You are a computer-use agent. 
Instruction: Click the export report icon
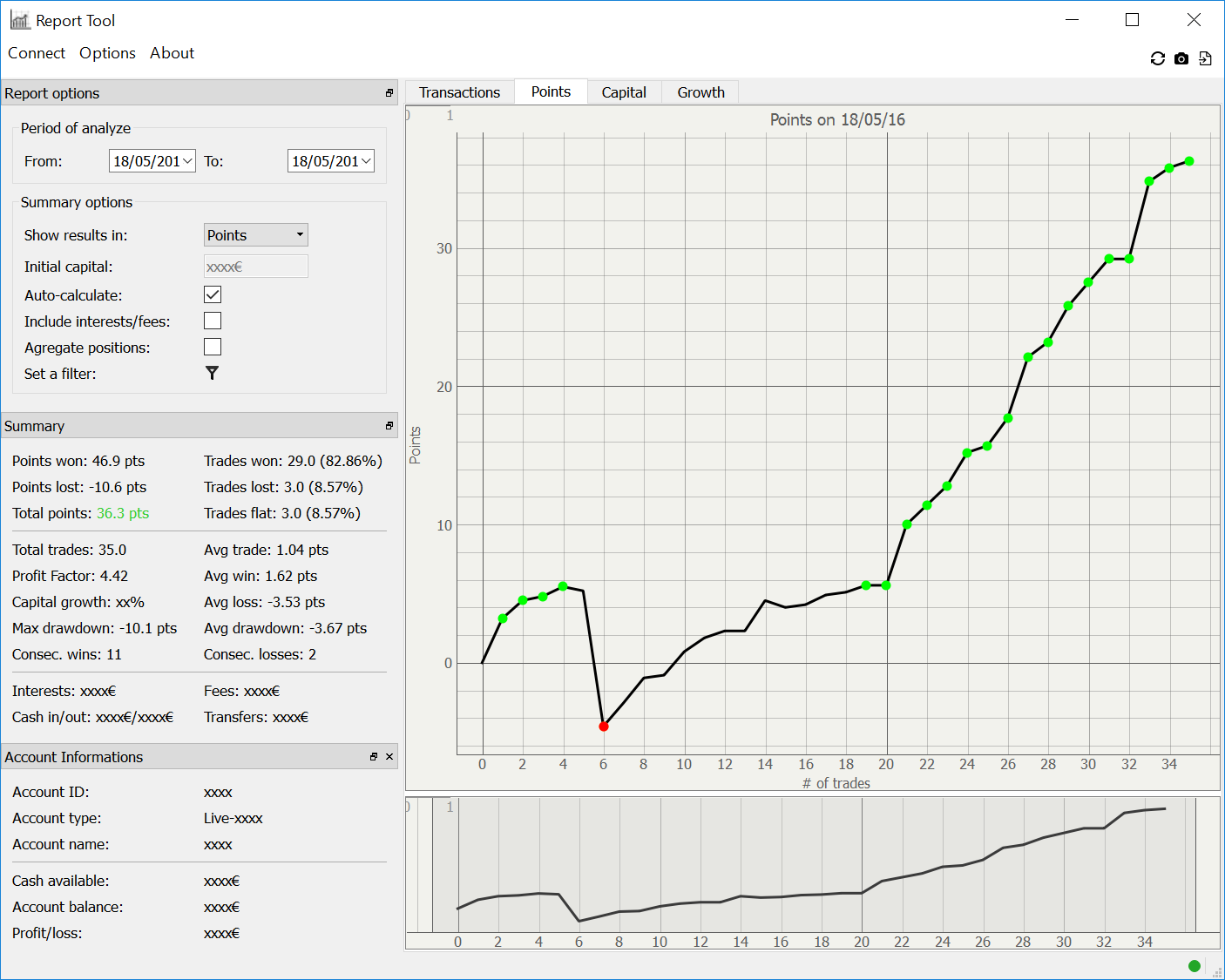(1205, 58)
